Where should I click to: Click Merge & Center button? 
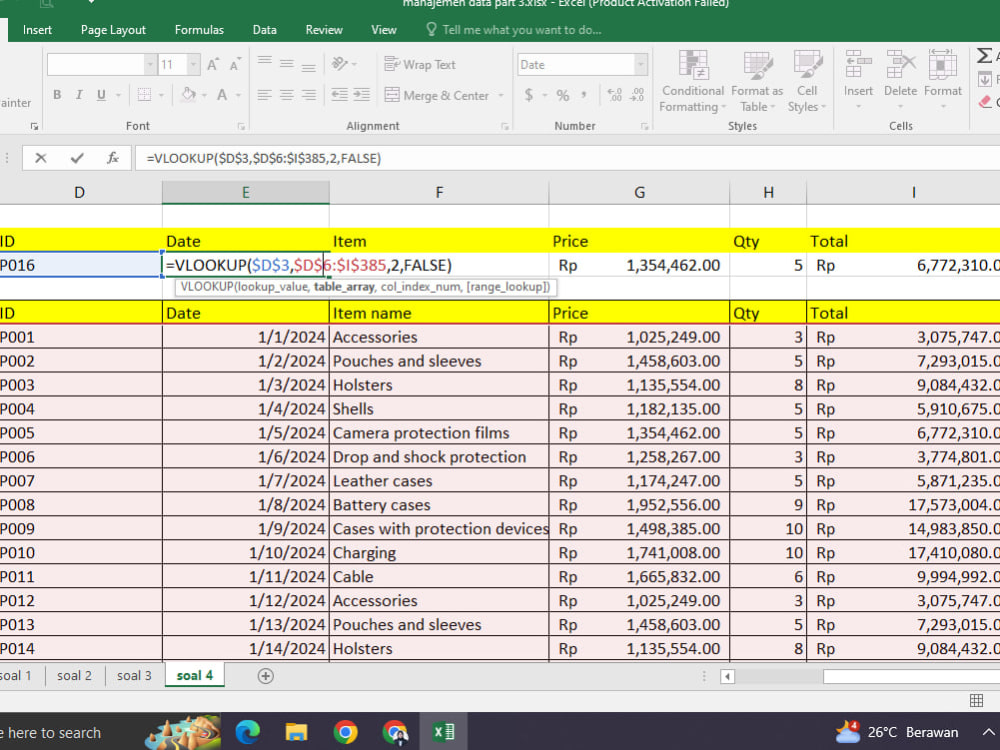(438, 96)
